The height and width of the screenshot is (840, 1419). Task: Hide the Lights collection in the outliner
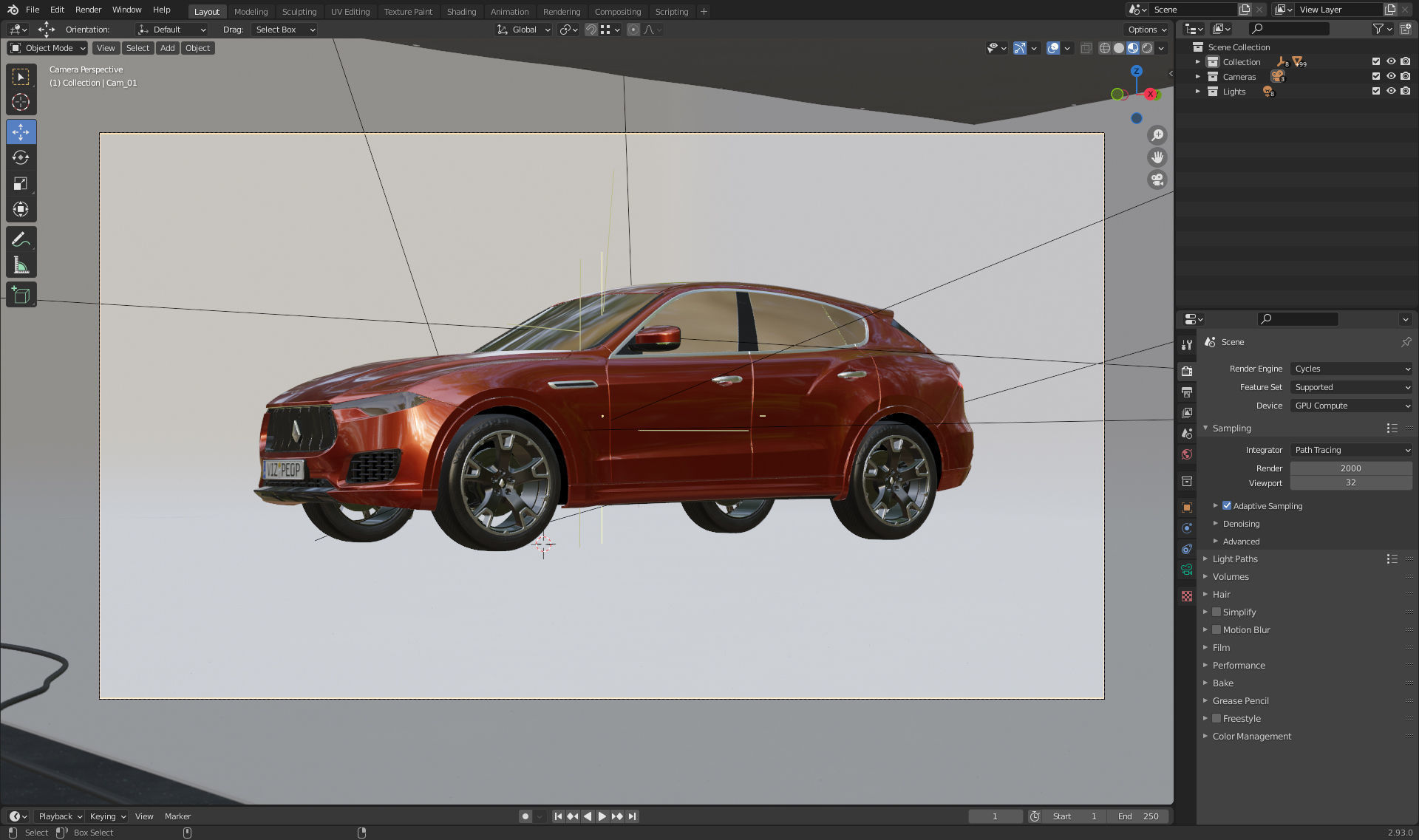click(1391, 91)
